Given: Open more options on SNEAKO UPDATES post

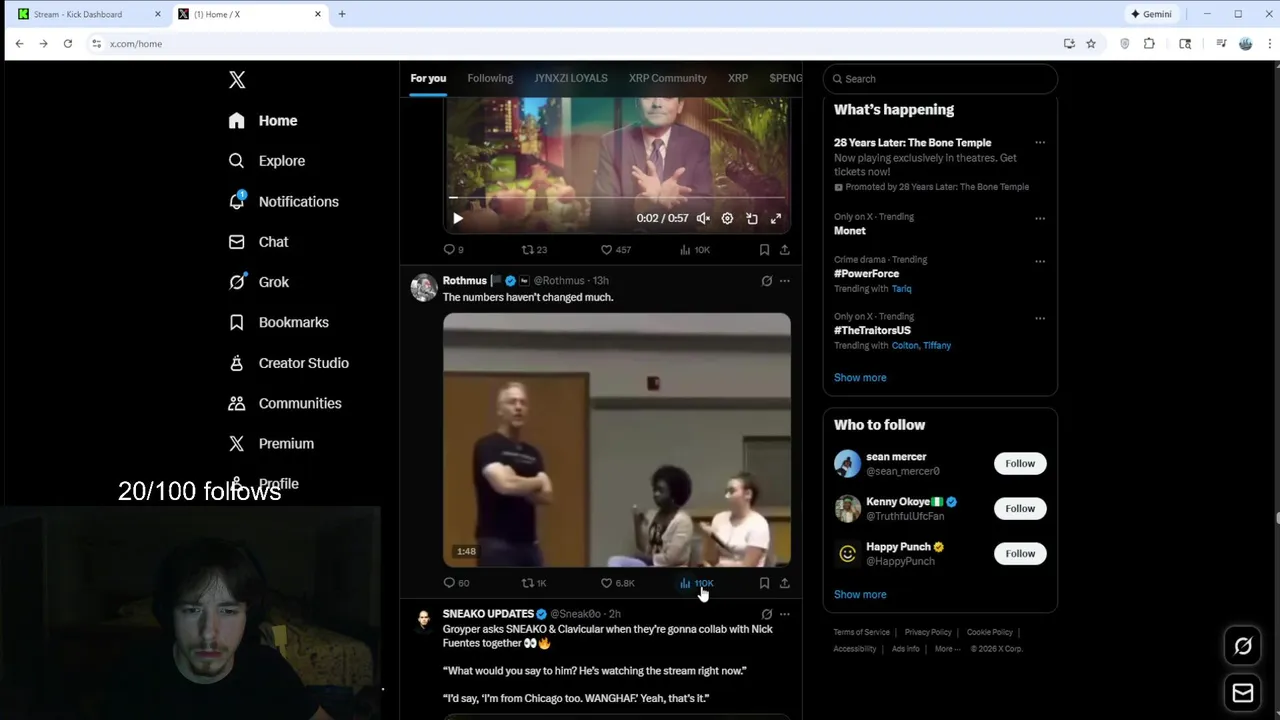Looking at the screenshot, I should click(785, 614).
